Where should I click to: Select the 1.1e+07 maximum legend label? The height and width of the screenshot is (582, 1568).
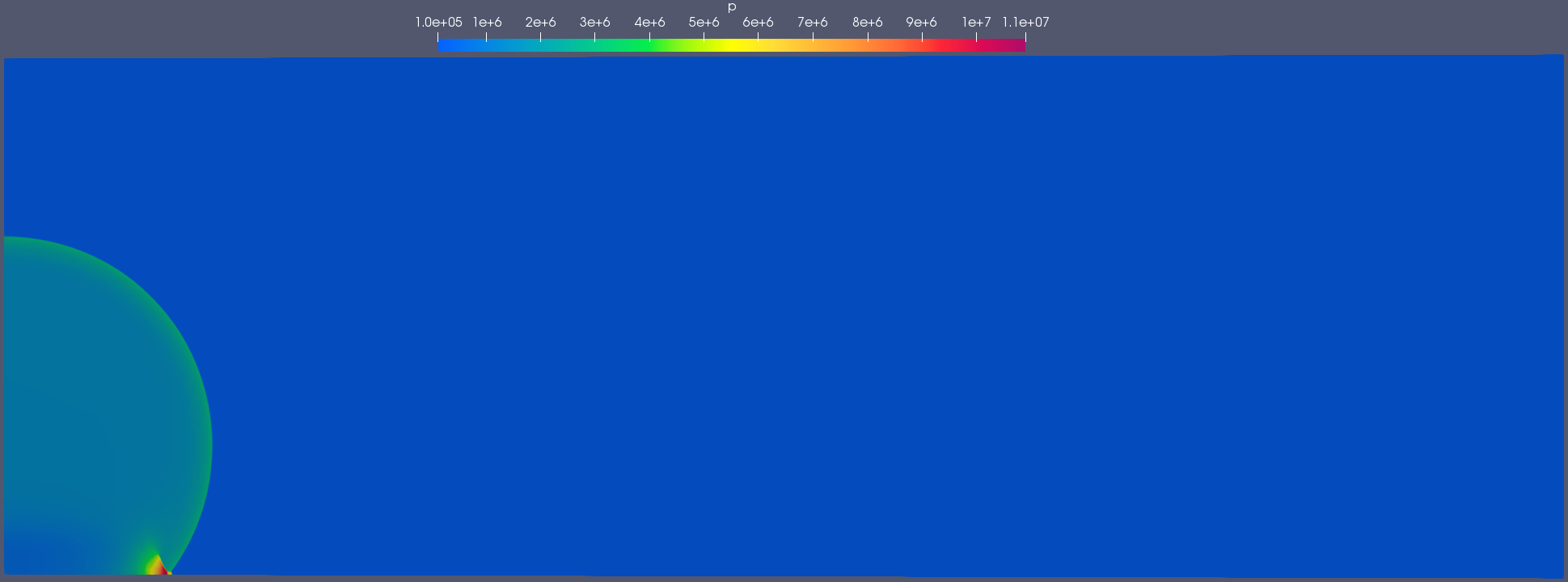pos(1025,23)
